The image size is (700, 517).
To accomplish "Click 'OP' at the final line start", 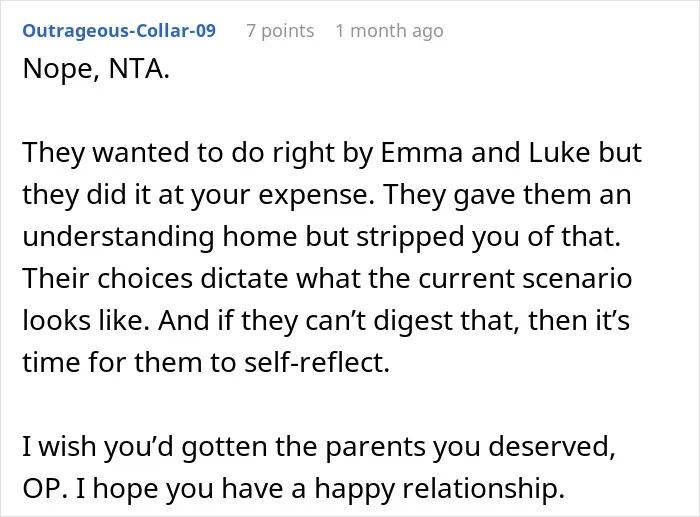I will point(44,488).
